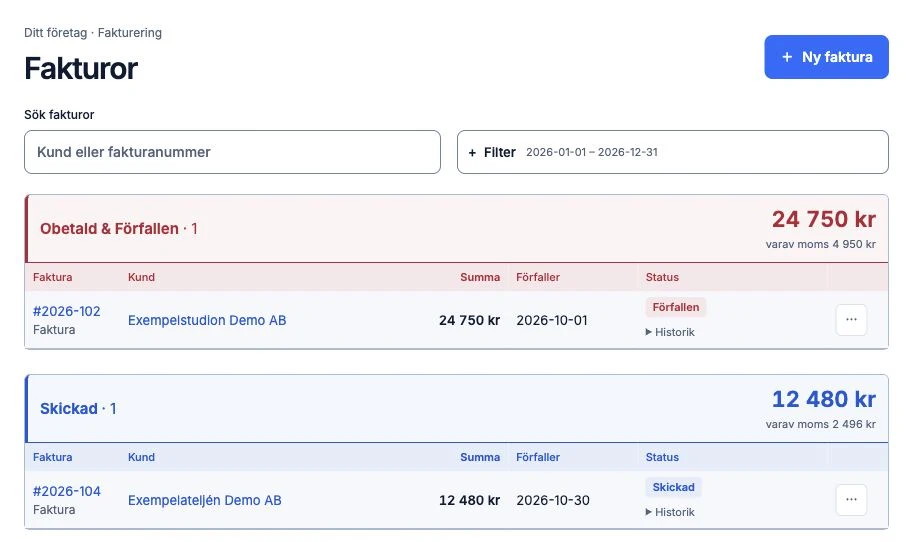
Task: Open customer Exempelateljén Demo AB
Action: click(x=204, y=500)
